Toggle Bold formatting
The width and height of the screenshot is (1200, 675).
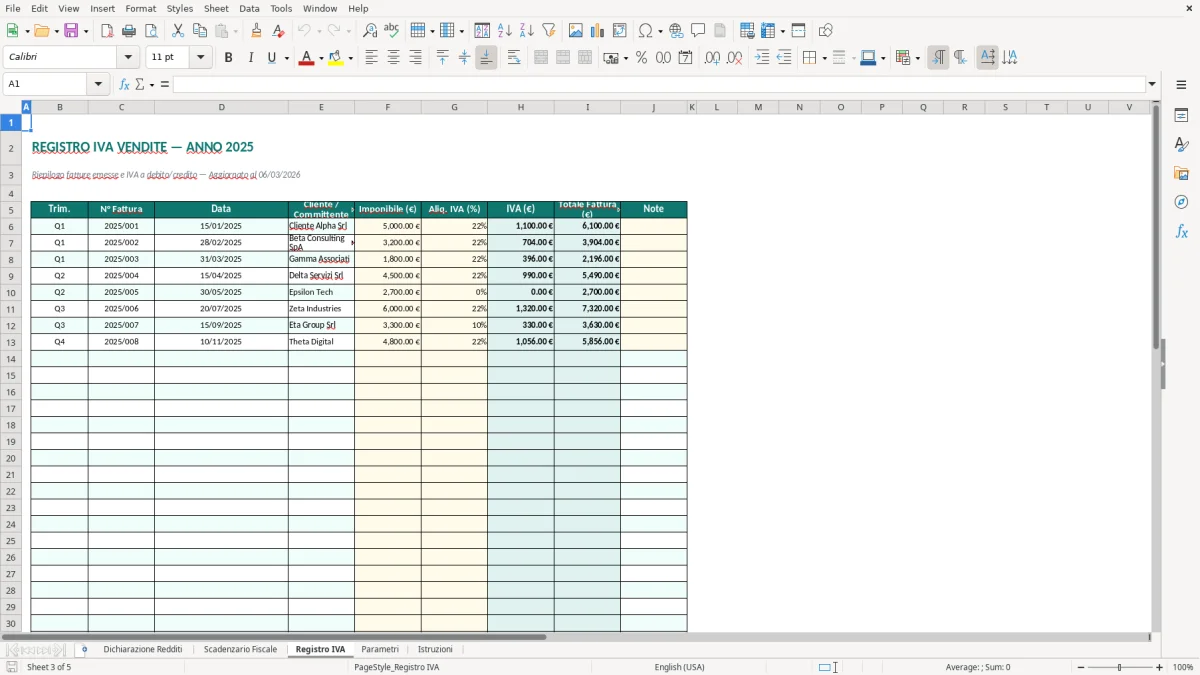tap(229, 58)
